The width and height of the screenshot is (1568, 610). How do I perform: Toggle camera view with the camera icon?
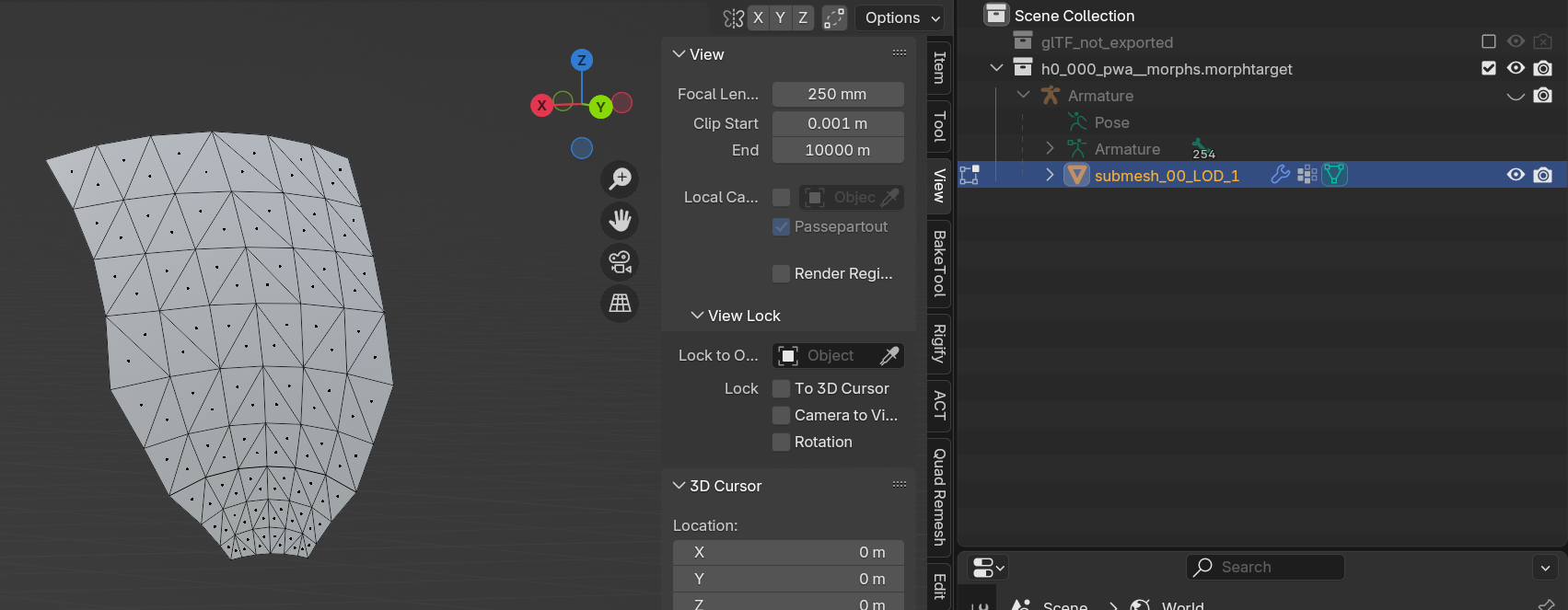click(x=620, y=262)
